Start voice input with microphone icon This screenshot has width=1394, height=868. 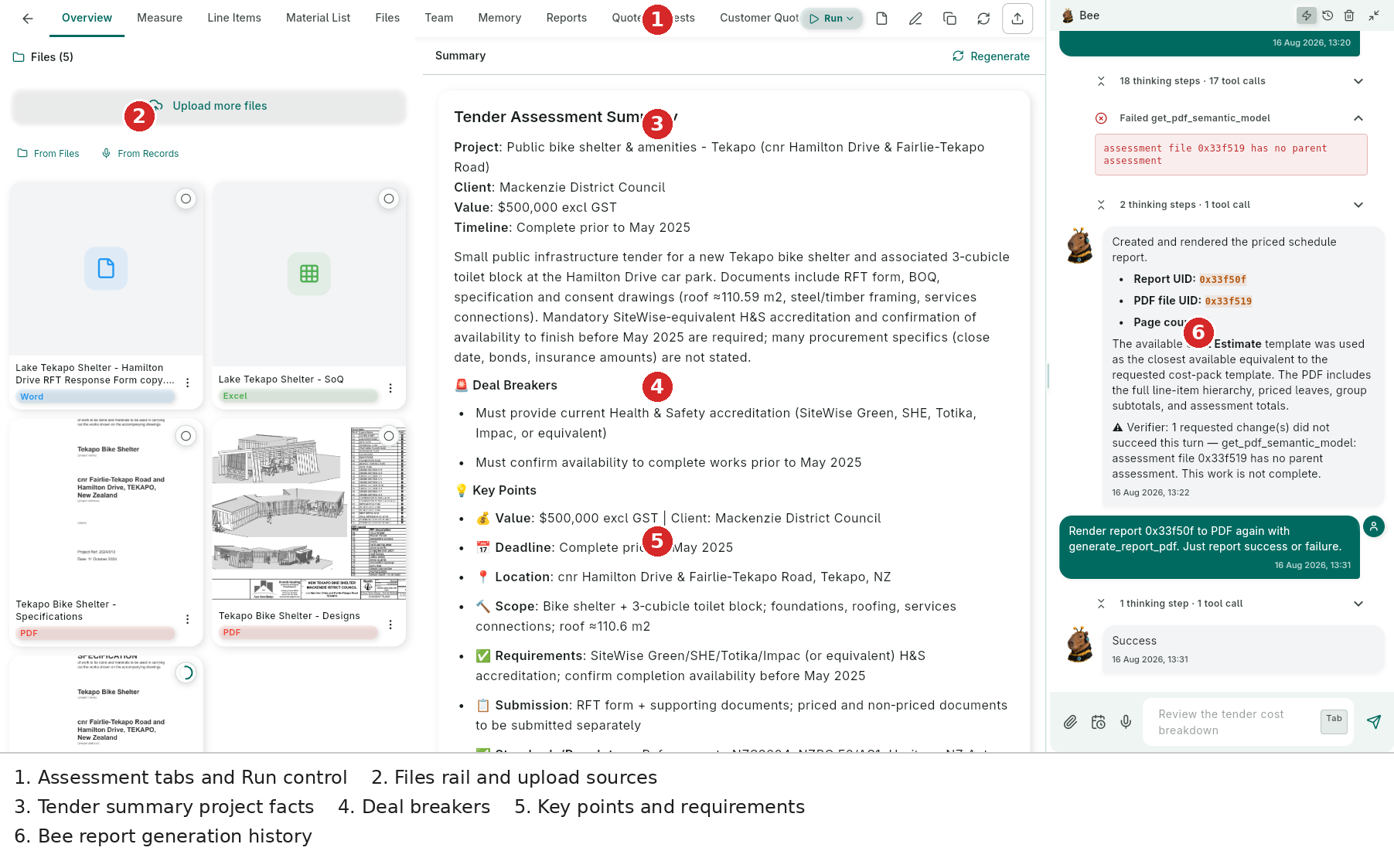pyautogui.click(x=1126, y=722)
